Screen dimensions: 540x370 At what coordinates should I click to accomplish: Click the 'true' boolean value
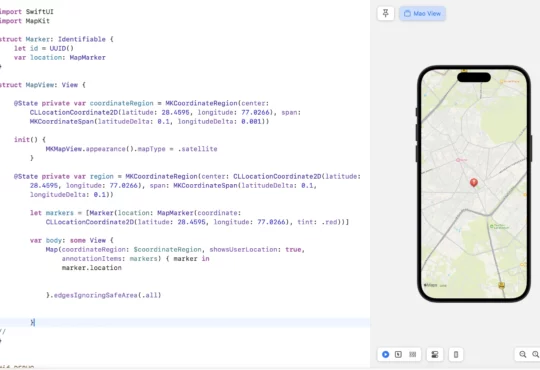293,249
